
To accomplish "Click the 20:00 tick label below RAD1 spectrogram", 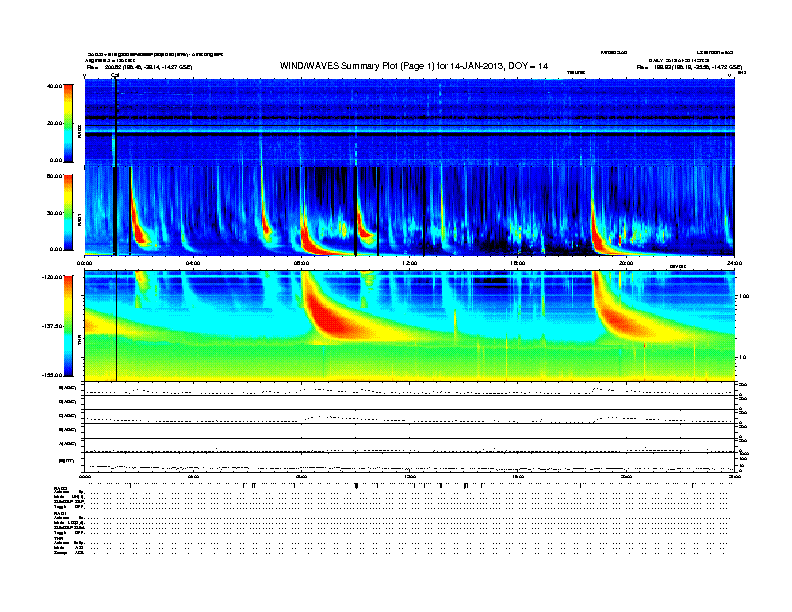I will [626, 263].
